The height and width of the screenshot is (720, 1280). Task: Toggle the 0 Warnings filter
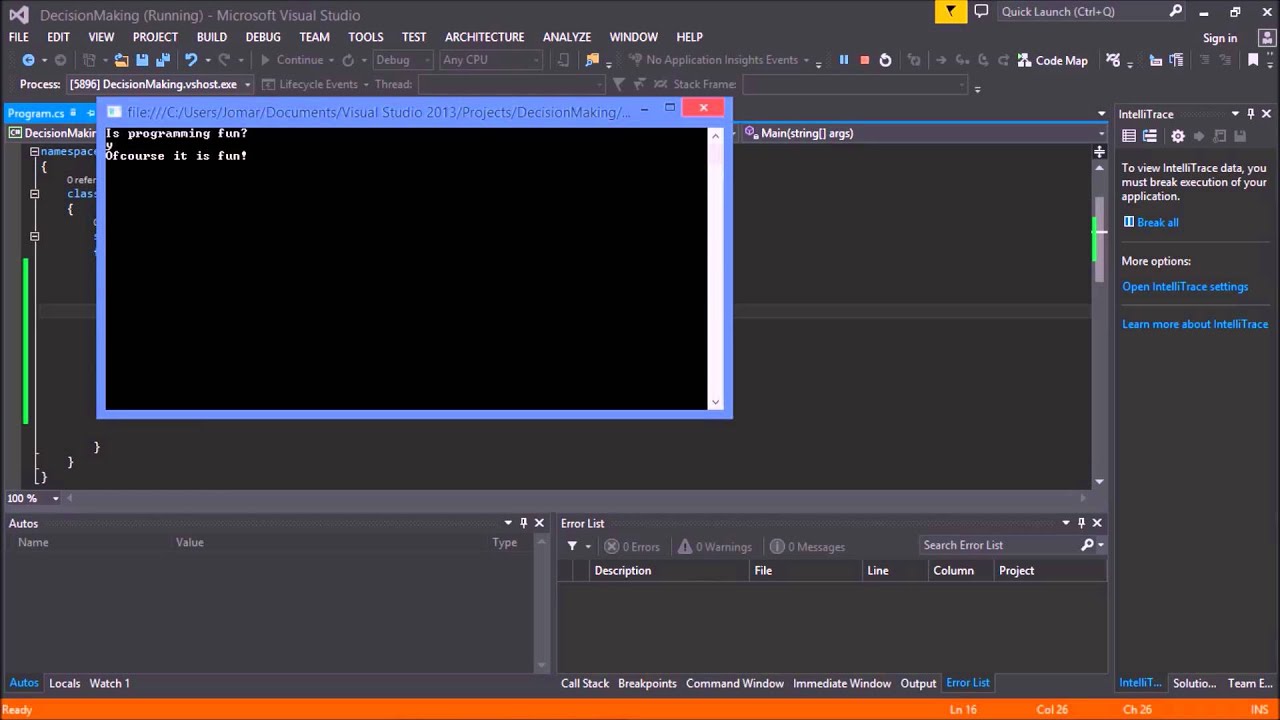(714, 547)
